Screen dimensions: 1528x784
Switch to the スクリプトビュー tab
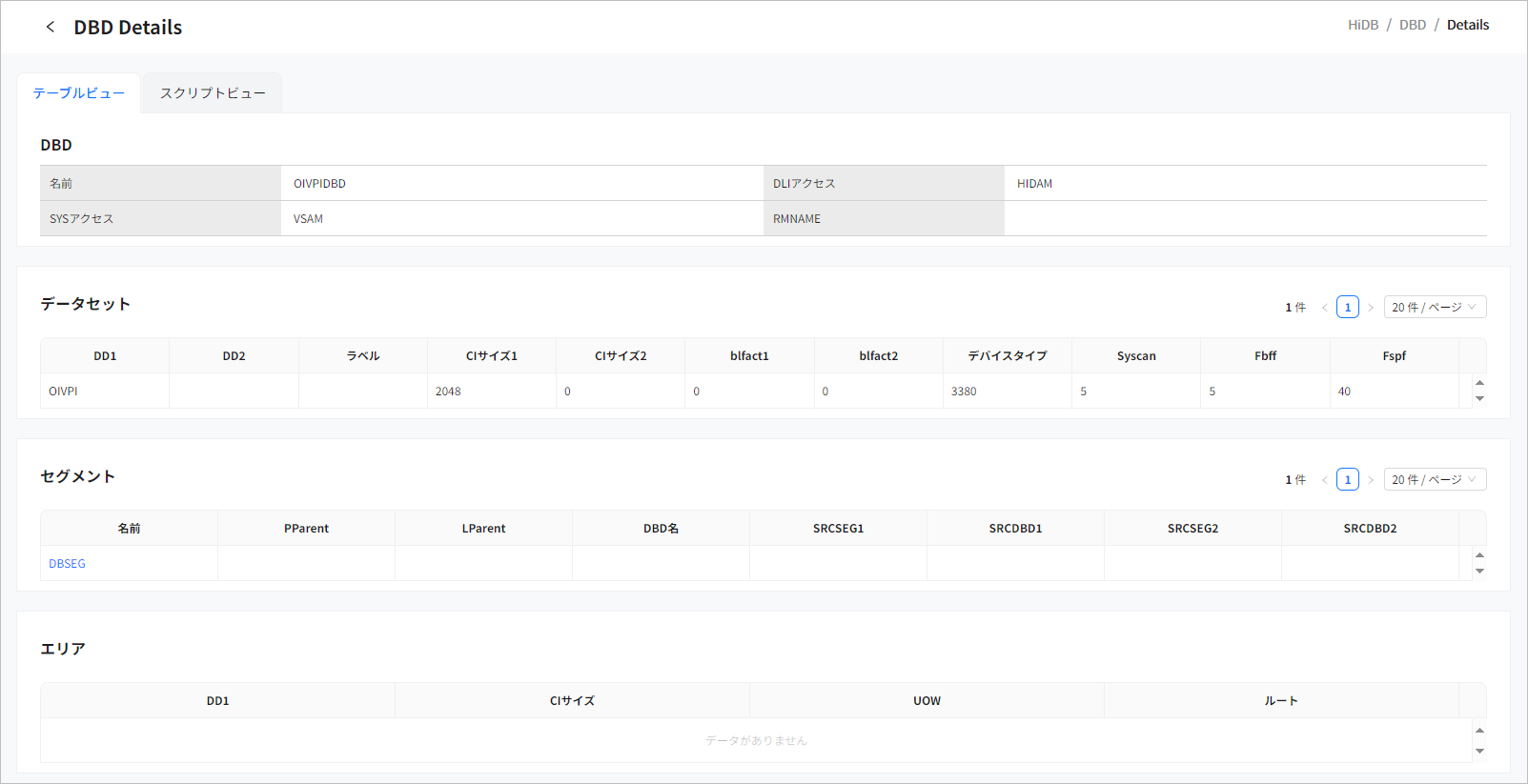pyautogui.click(x=213, y=93)
